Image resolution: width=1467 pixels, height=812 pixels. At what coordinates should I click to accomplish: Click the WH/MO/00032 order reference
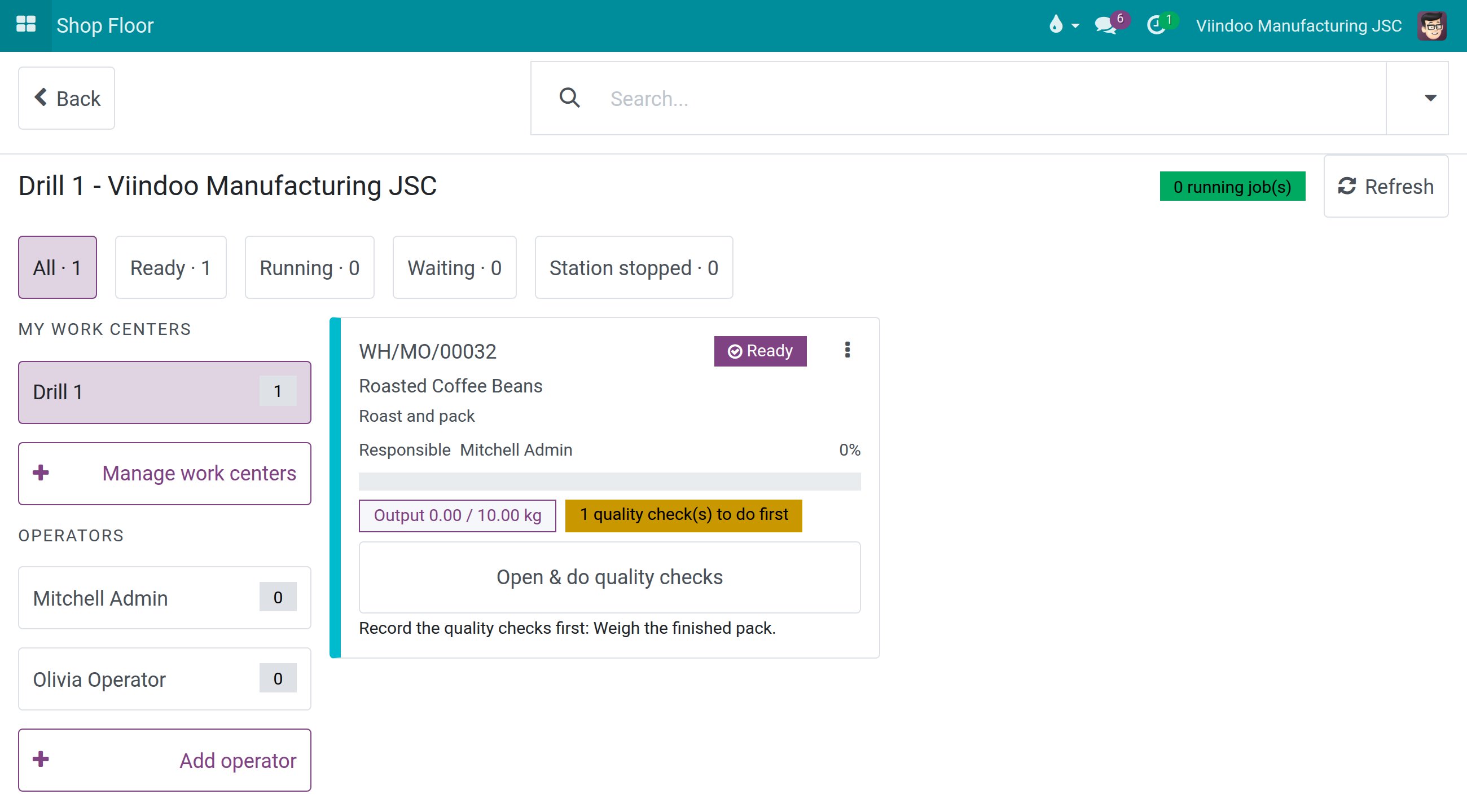[x=427, y=352]
